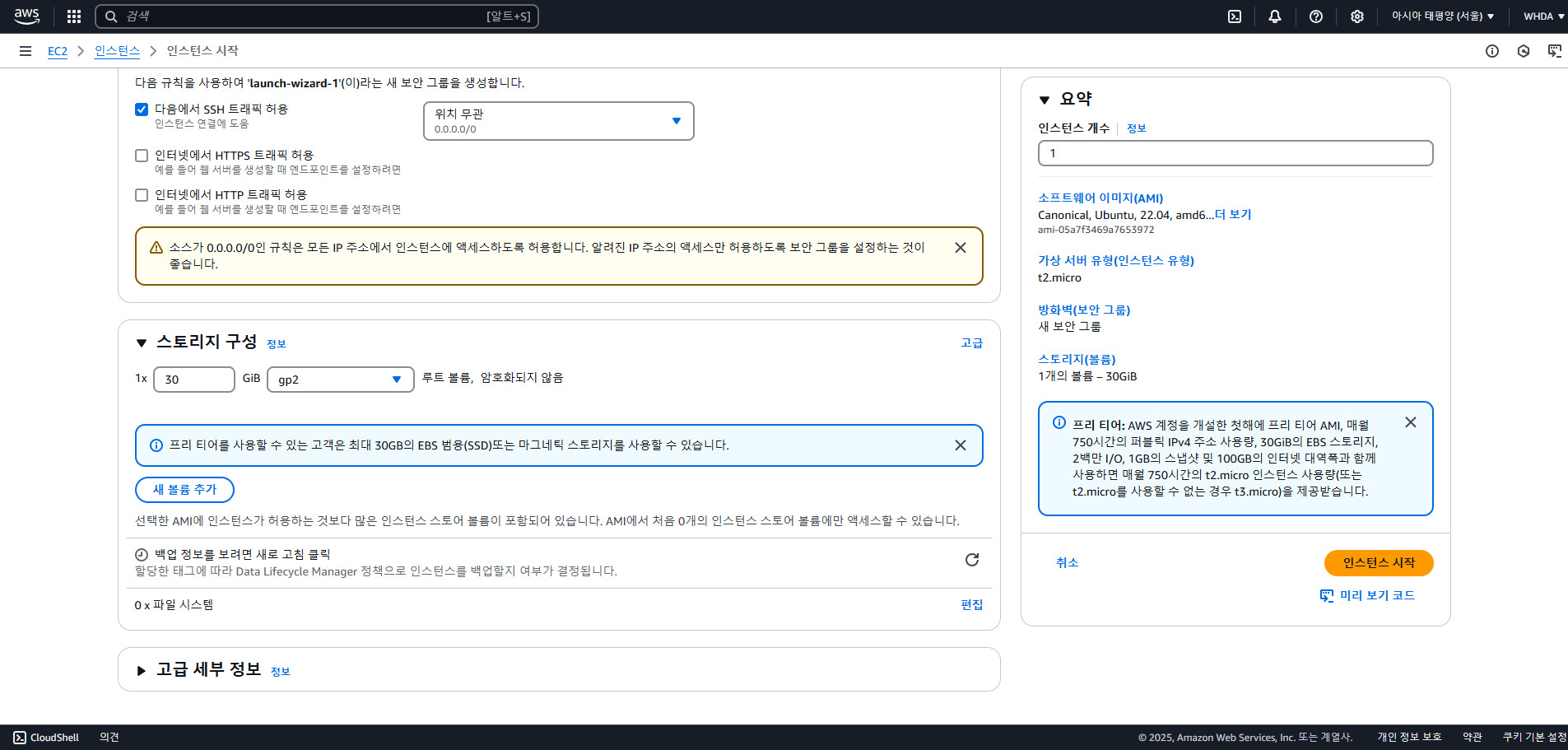The image size is (1568, 750).
Task: Open the help question mark icon
Action: point(1316,16)
